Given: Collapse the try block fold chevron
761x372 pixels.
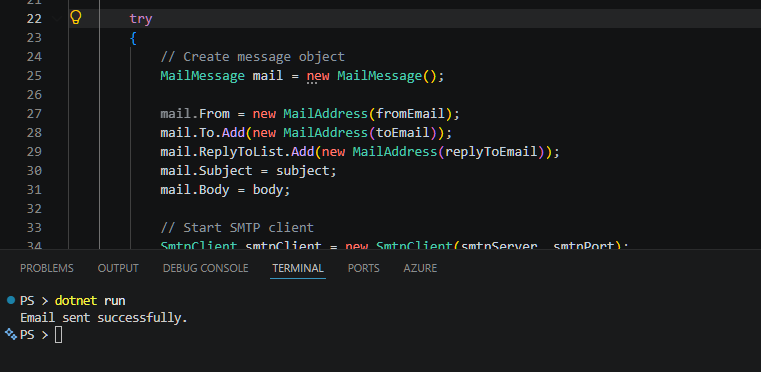Looking at the screenshot, I should click(57, 18).
